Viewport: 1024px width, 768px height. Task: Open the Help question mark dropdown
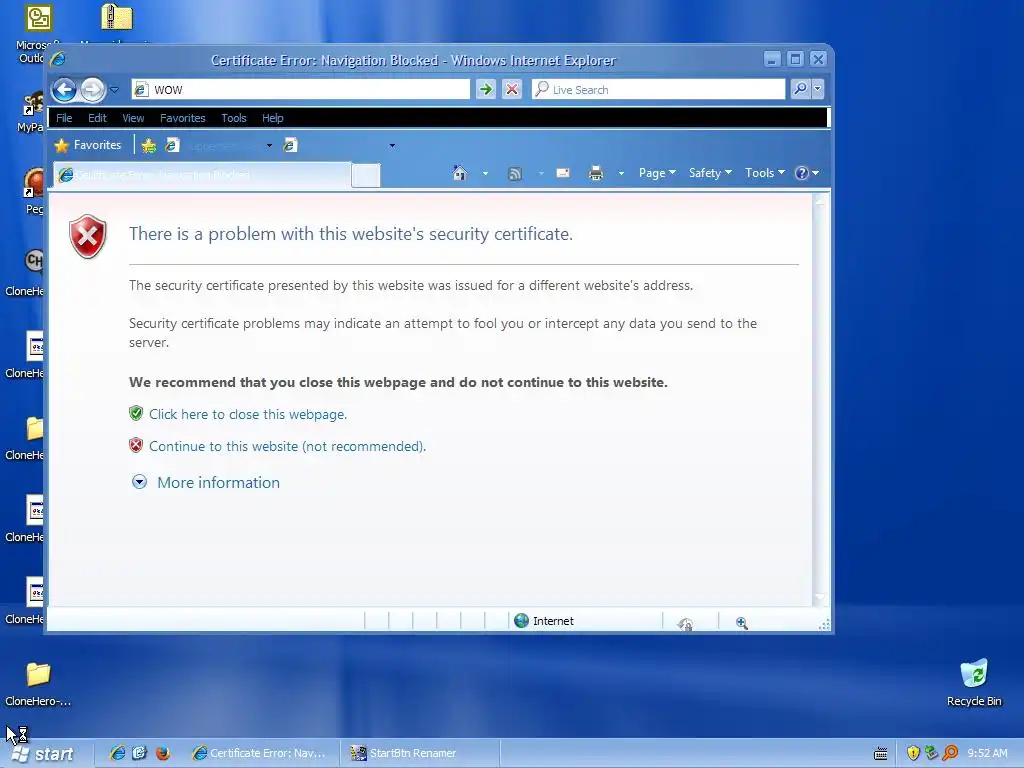click(807, 173)
